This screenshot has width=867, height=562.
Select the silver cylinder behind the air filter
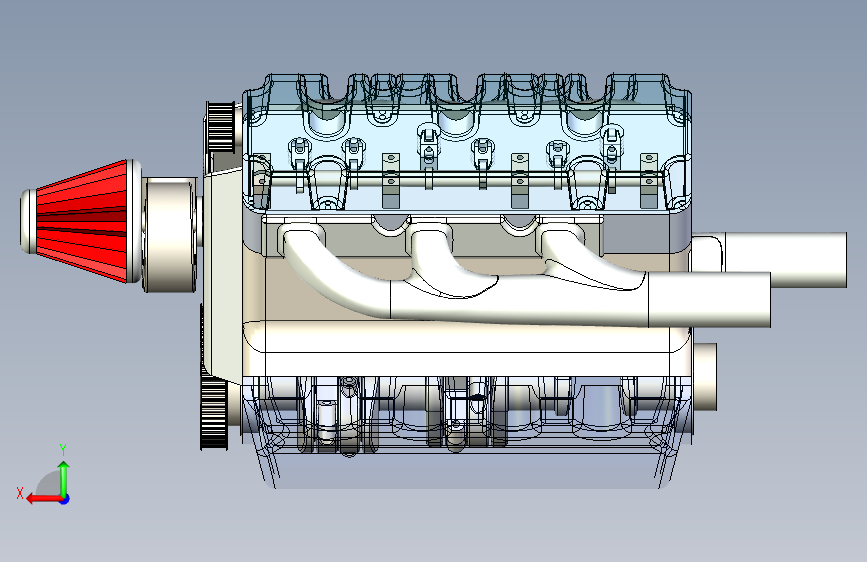170,234
